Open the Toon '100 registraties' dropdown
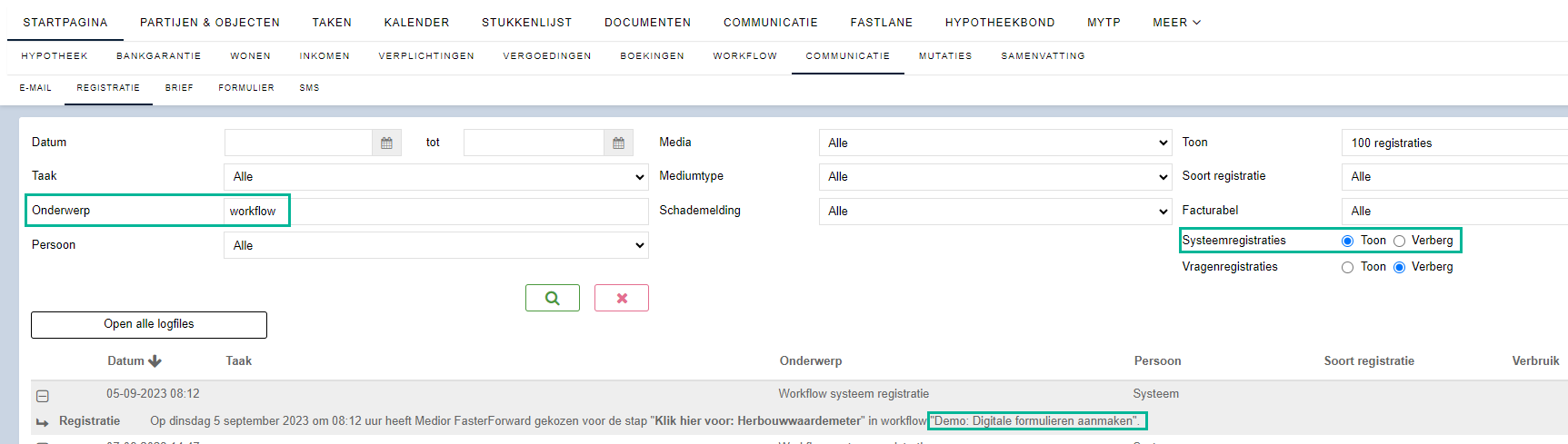The image size is (1568, 444). pos(1454,143)
